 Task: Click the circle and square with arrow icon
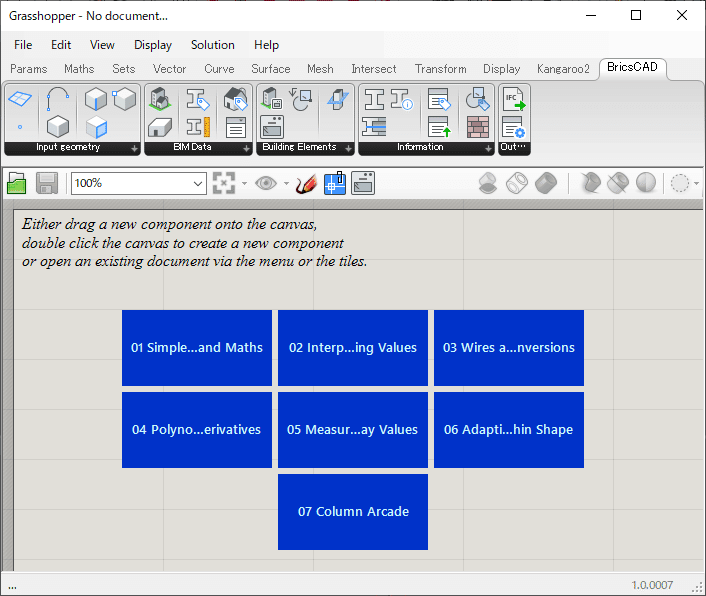coord(300,99)
